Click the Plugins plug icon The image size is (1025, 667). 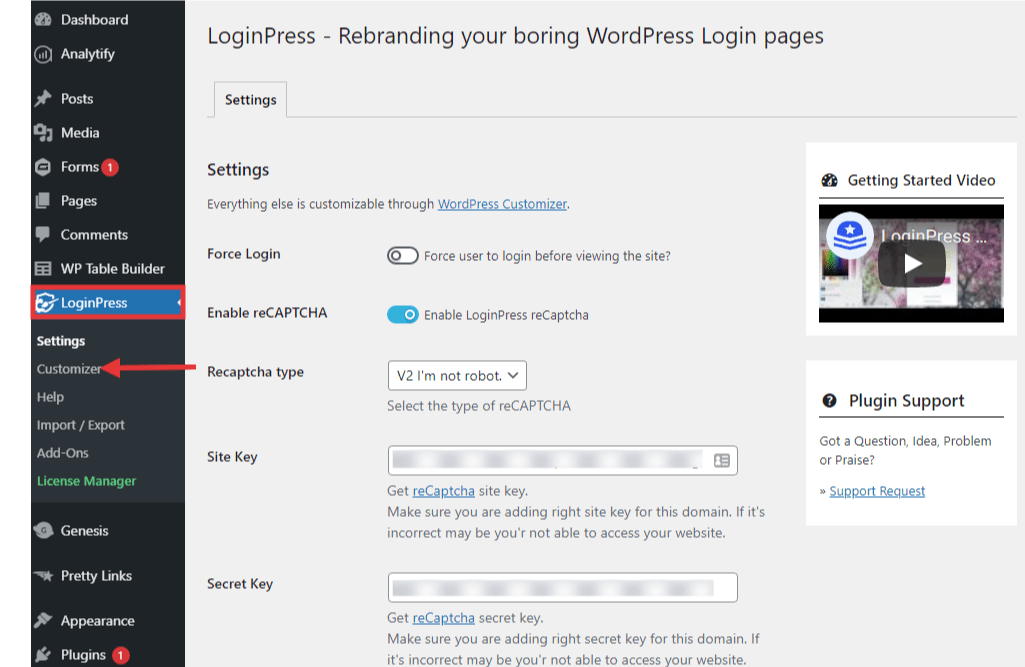43,655
